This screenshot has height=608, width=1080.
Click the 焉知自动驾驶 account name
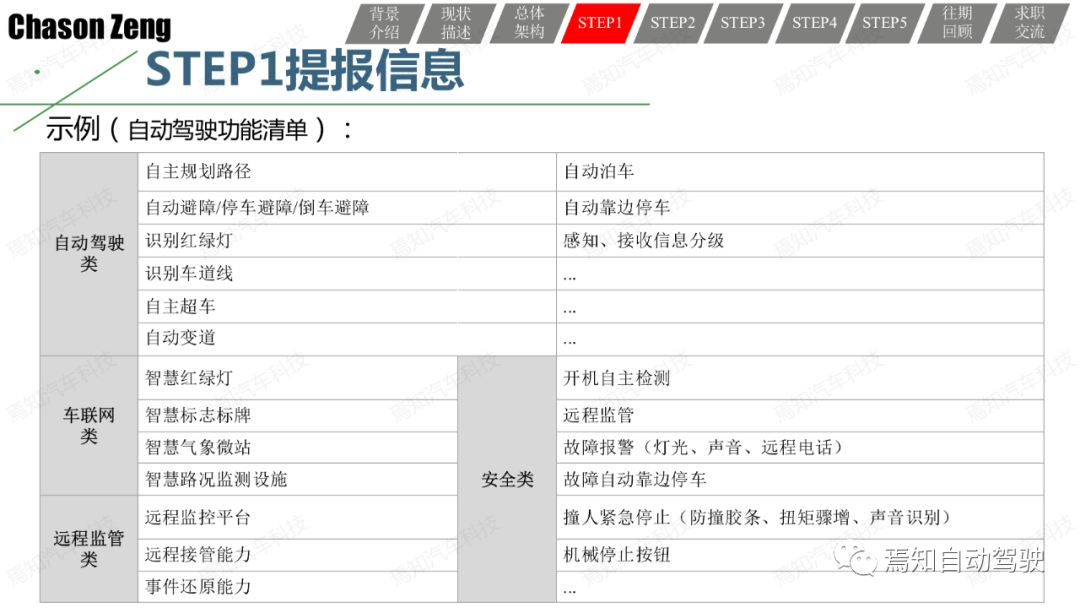tap(963, 560)
